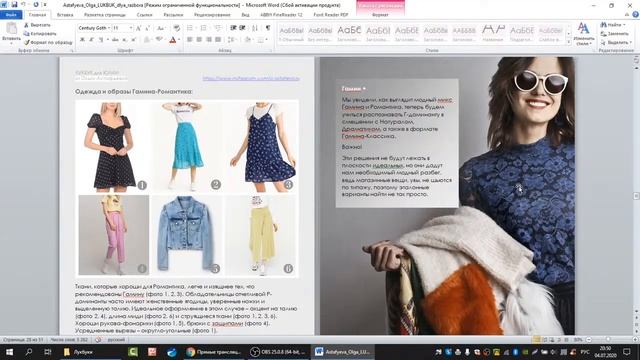Select the jeans jacket photo number 5
This screenshot has width=640, height=360.
[187, 235]
